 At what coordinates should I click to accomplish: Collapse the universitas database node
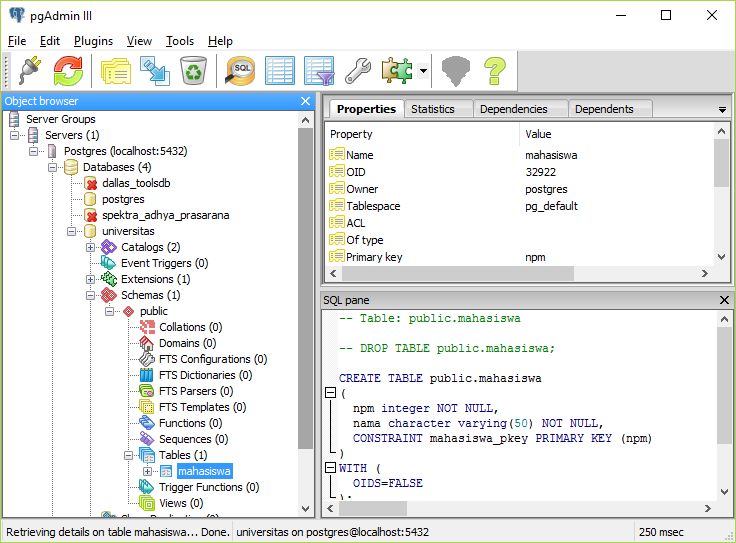(71, 231)
